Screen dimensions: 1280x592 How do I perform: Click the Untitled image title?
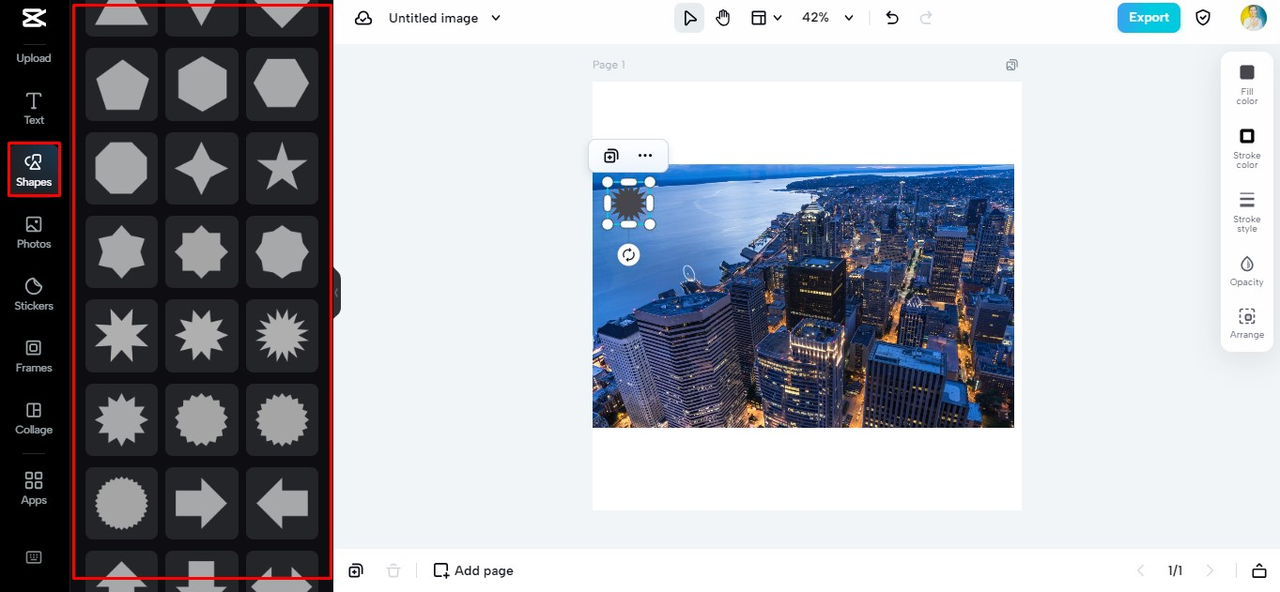[x=433, y=18]
